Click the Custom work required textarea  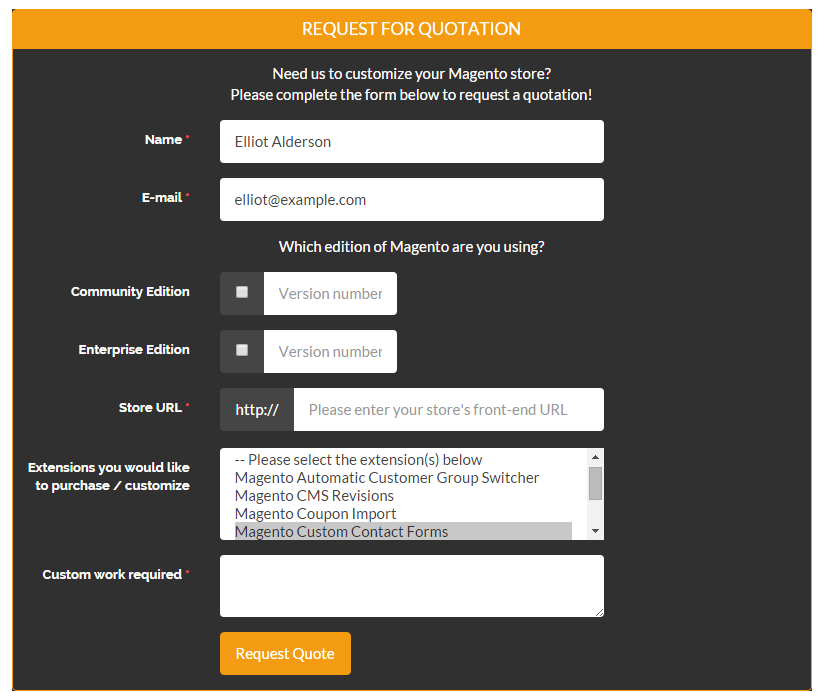tap(412, 586)
